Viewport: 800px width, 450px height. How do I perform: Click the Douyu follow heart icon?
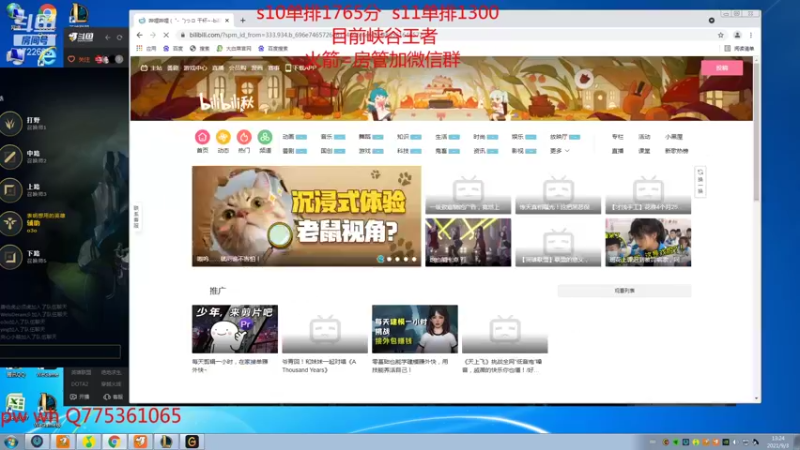coord(71,59)
